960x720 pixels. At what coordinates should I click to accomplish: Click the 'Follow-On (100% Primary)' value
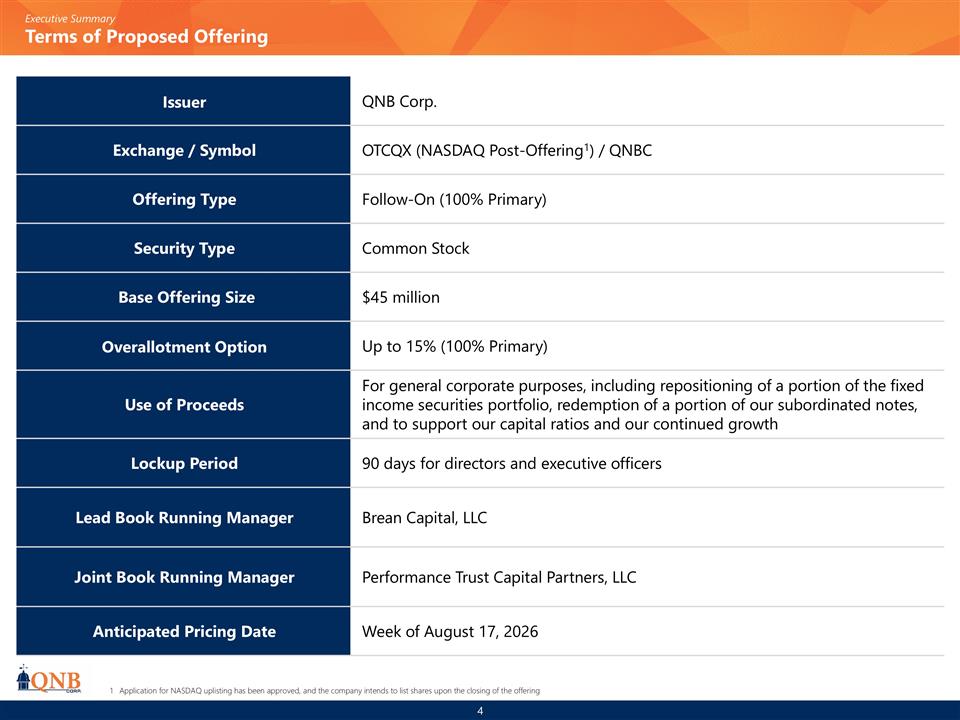pyautogui.click(x=454, y=200)
